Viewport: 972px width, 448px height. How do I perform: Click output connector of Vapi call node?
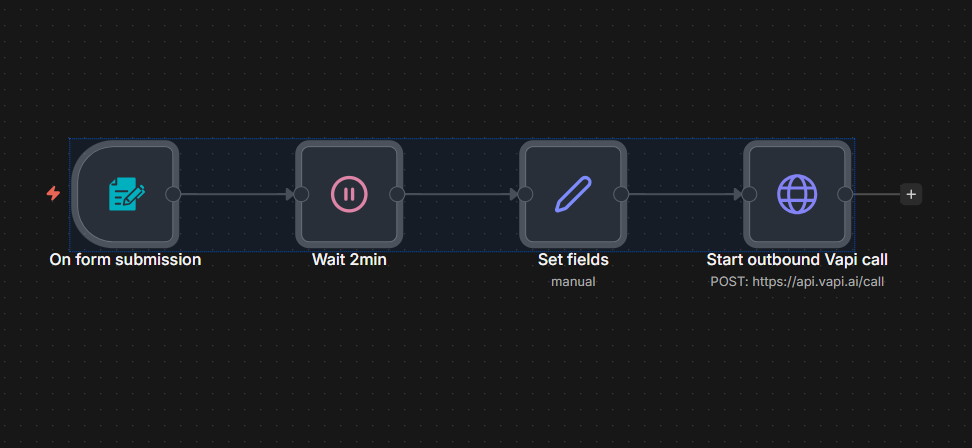(x=845, y=194)
